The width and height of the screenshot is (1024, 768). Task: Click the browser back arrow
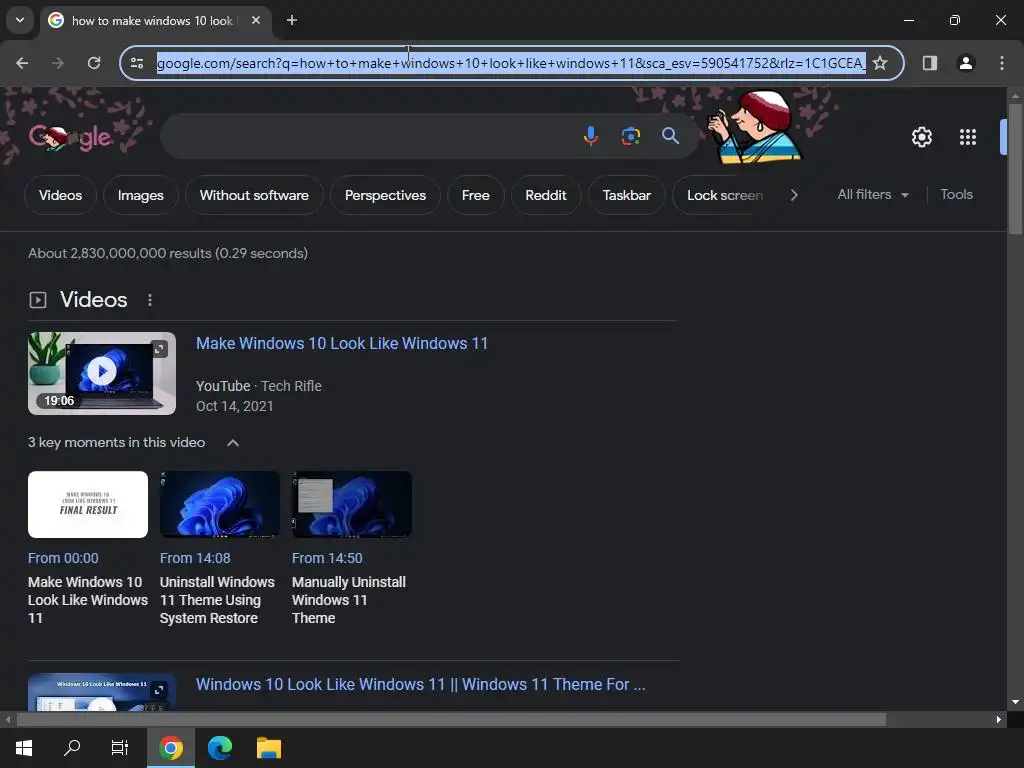point(22,63)
